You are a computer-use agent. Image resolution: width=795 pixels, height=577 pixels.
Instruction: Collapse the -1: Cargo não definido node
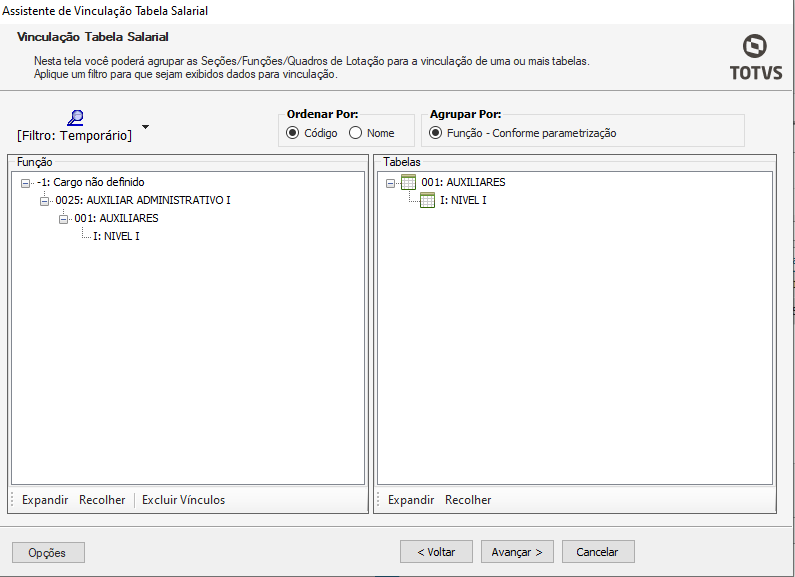tap(25, 183)
